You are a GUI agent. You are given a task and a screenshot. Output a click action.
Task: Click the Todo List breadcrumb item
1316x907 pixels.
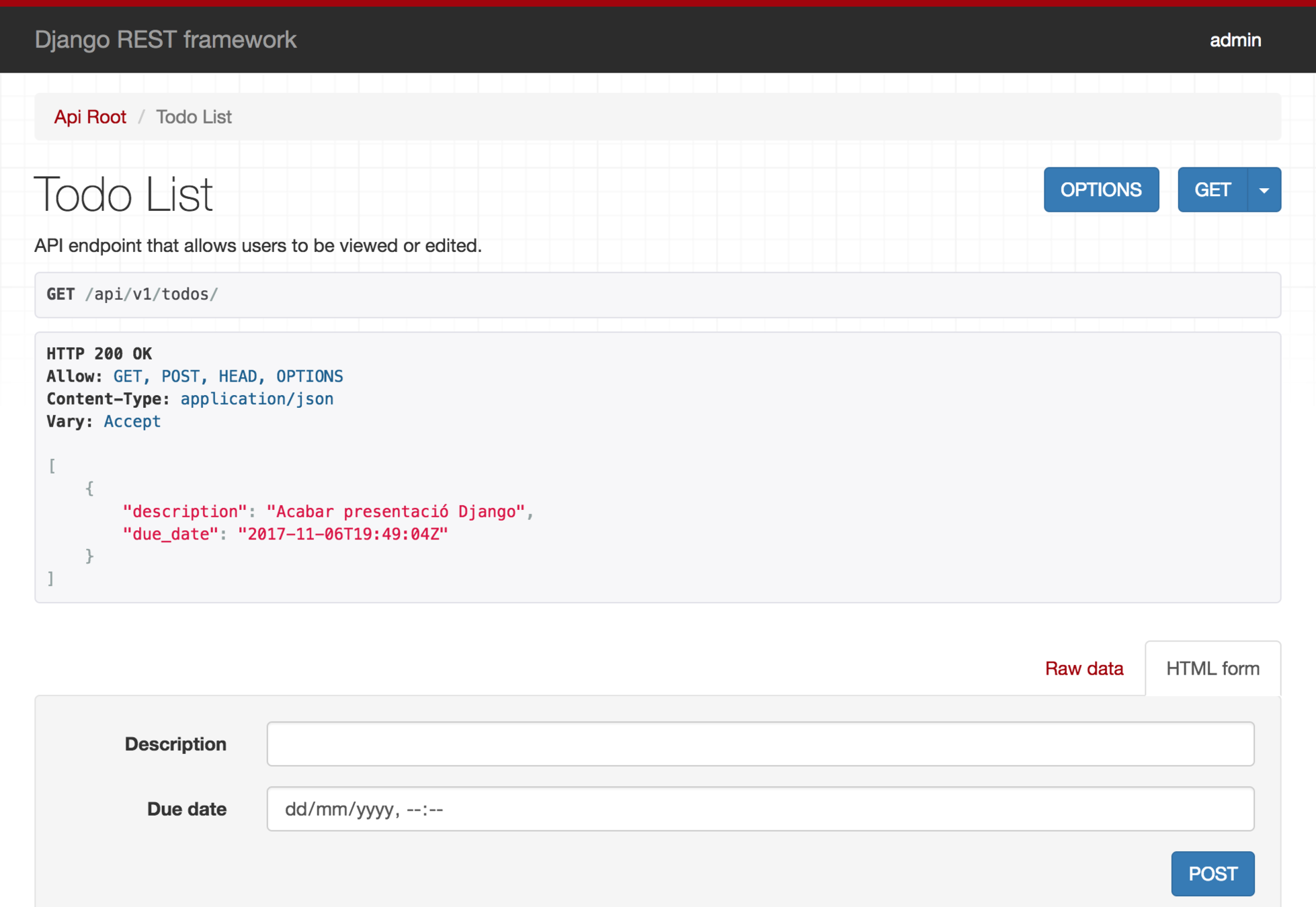[x=194, y=117]
